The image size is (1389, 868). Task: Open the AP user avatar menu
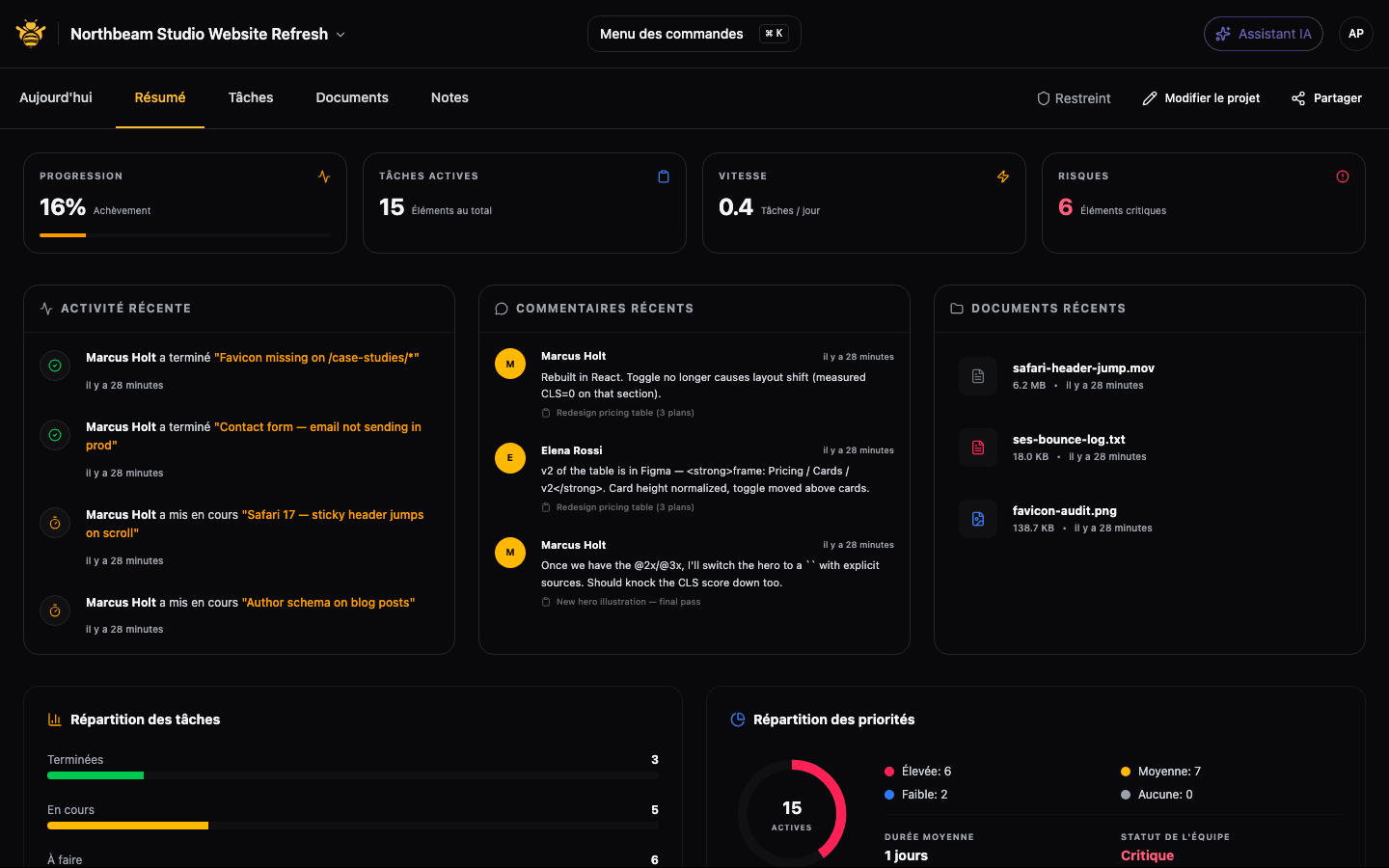[x=1356, y=33]
